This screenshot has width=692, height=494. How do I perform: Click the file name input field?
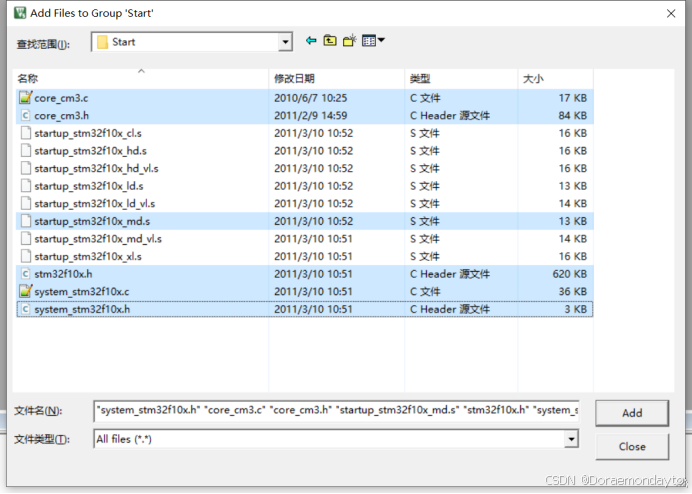(x=336, y=411)
